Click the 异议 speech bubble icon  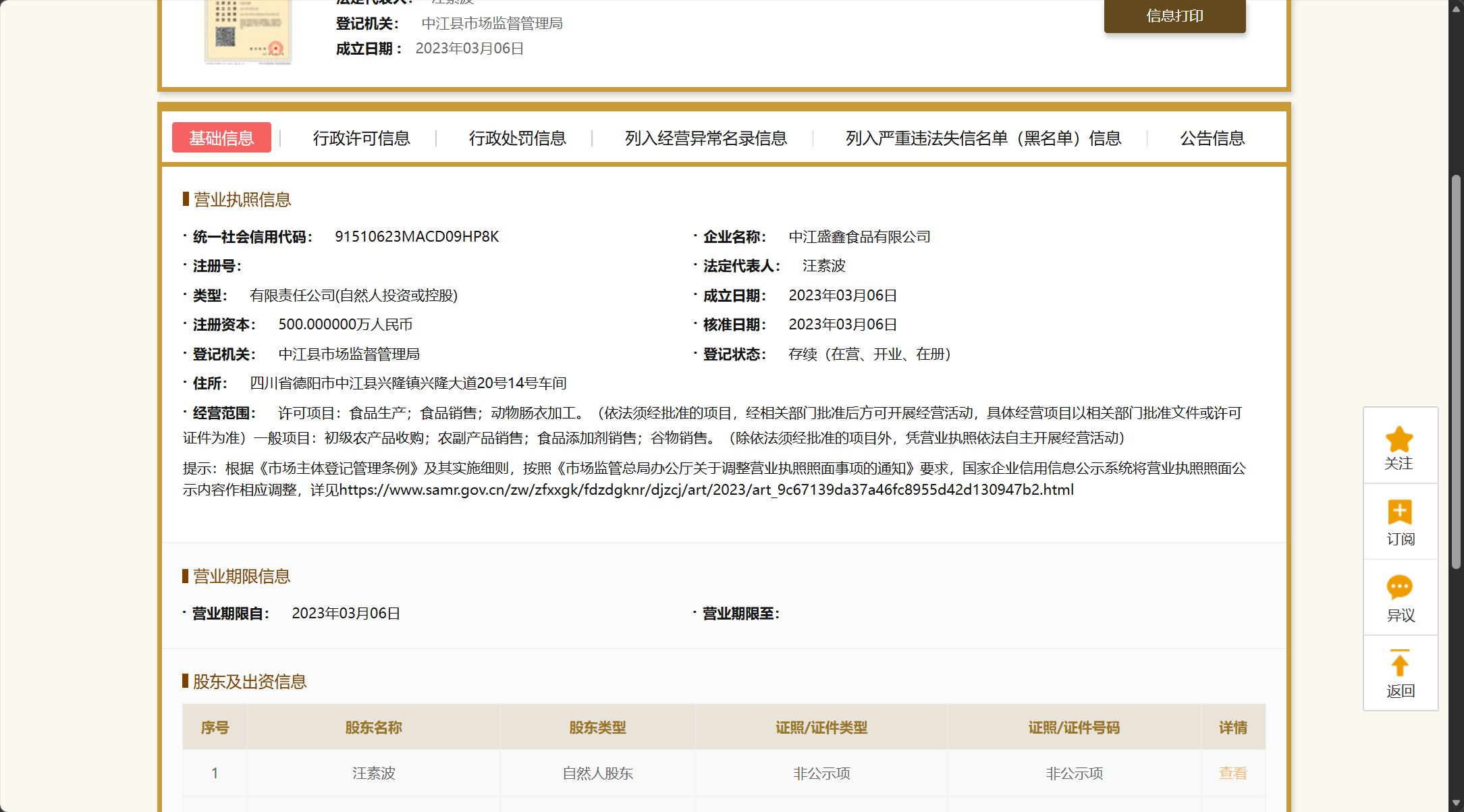1399,587
